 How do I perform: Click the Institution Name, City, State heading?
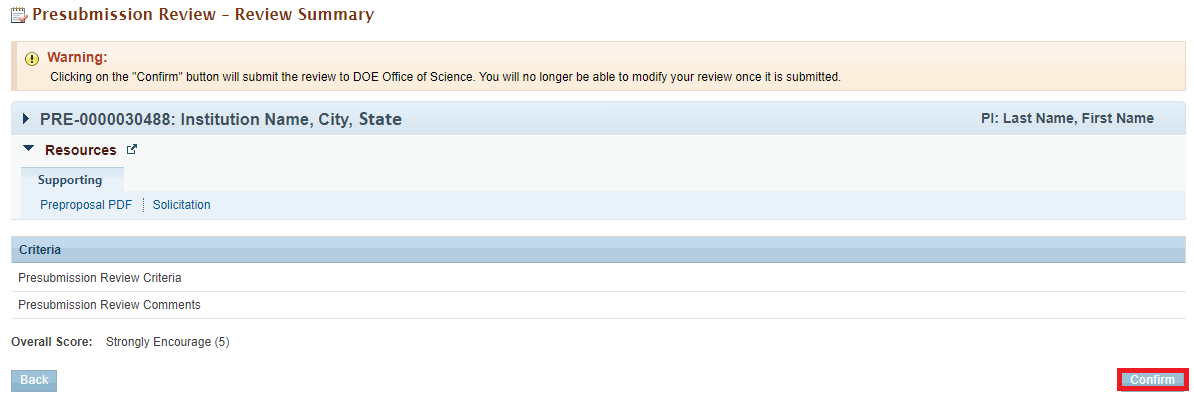[x=291, y=119]
